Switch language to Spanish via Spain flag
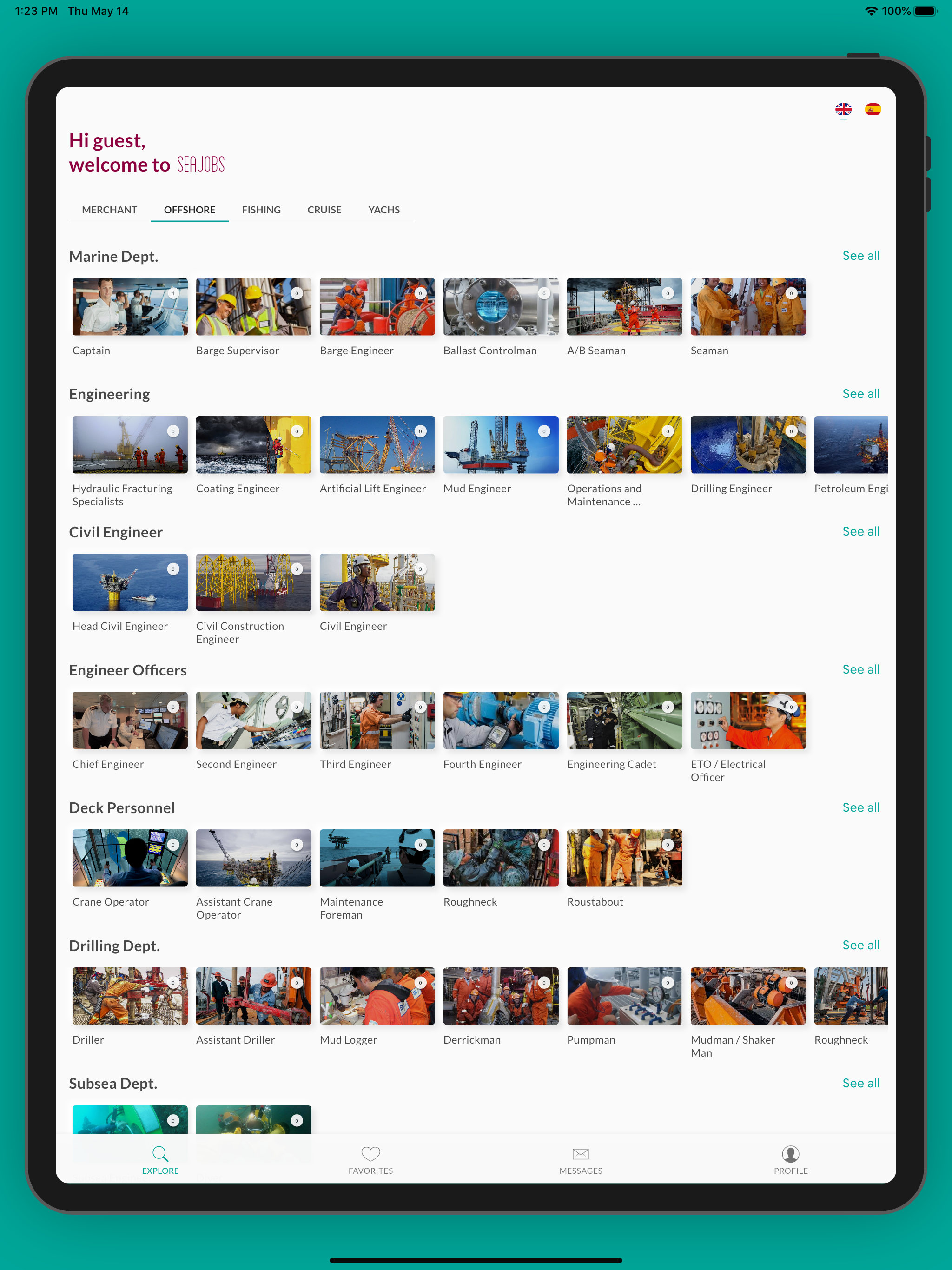This screenshot has height=1270, width=952. click(873, 109)
